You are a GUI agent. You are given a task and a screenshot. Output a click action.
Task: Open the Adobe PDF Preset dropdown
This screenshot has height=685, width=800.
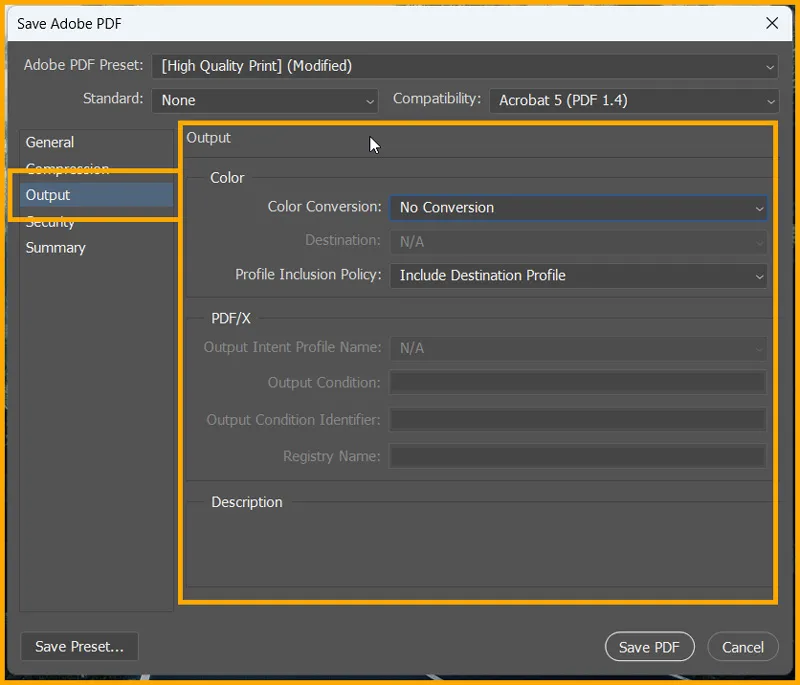point(465,66)
